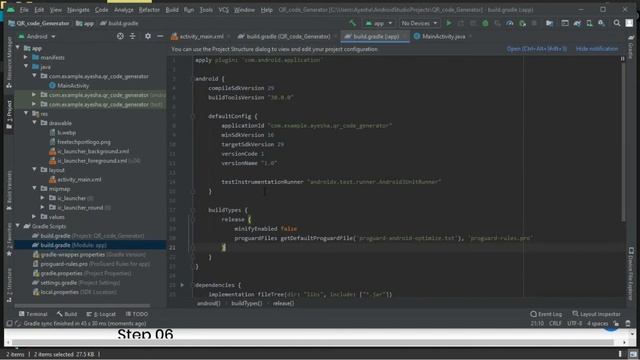Expand the values folder

[x=35, y=217]
